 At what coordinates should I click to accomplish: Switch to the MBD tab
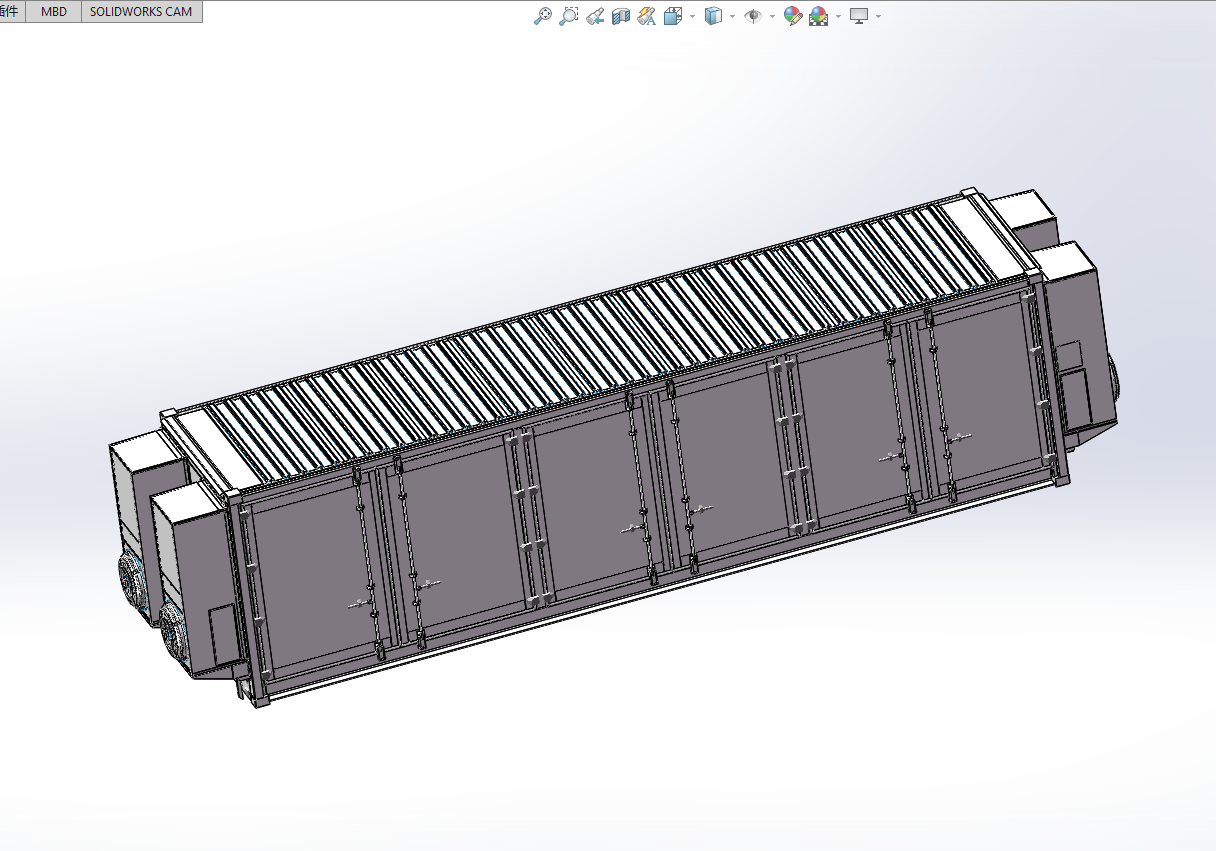pyautogui.click(x=54, y=12)
